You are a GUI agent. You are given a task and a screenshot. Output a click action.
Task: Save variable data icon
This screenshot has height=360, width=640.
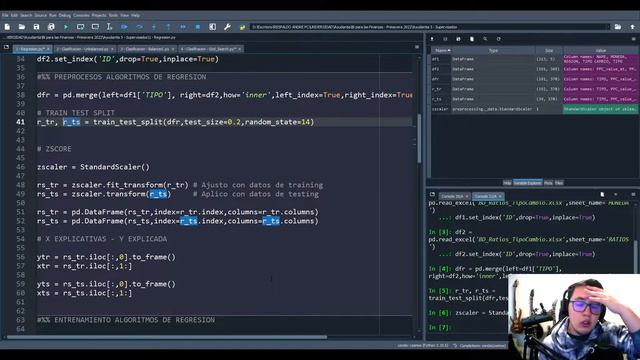coord(445,39)
